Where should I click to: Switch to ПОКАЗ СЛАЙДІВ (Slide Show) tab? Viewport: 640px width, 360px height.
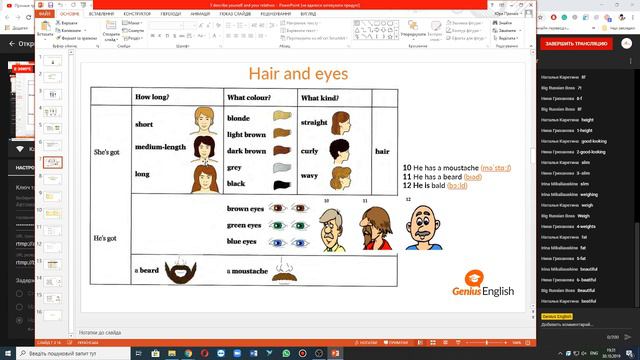[235, 14]
